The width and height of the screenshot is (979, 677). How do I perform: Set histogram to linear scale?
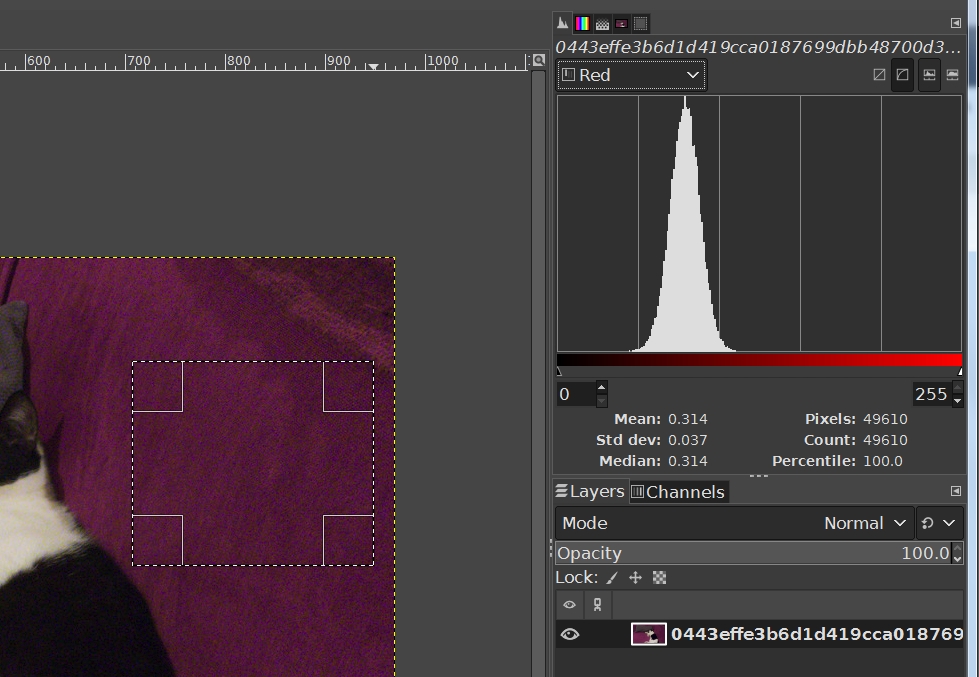(879, 75)
